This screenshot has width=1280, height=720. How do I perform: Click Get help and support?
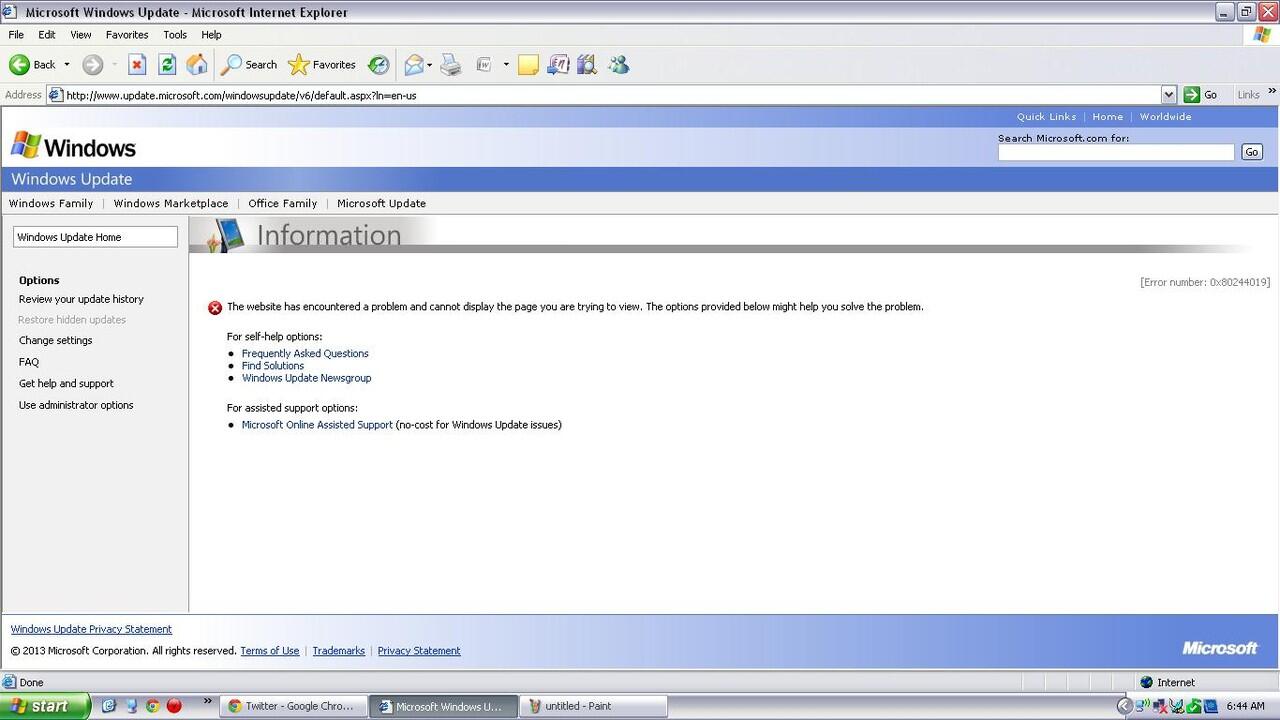coord(66,383)
